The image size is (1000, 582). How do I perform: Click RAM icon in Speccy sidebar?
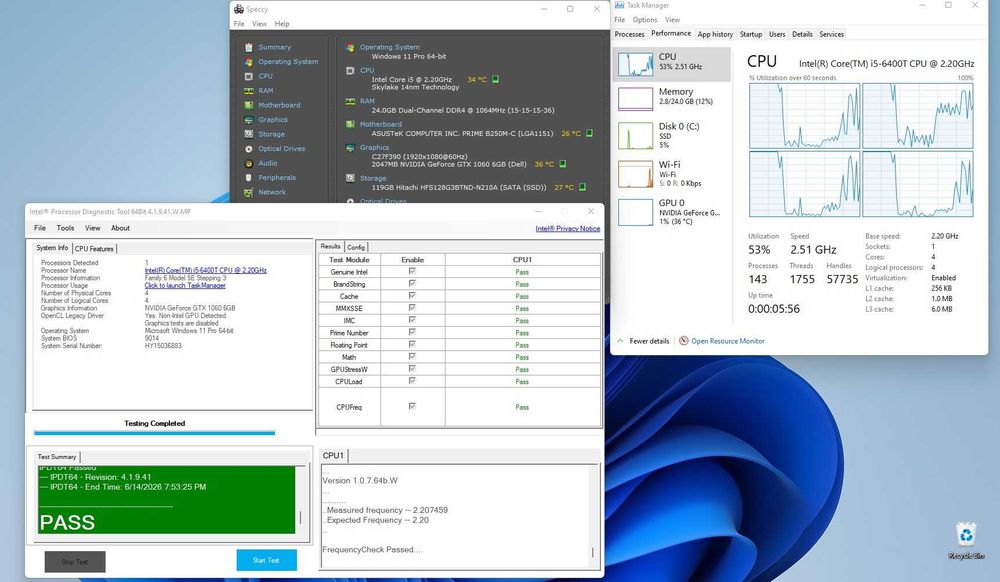(249, 91)
